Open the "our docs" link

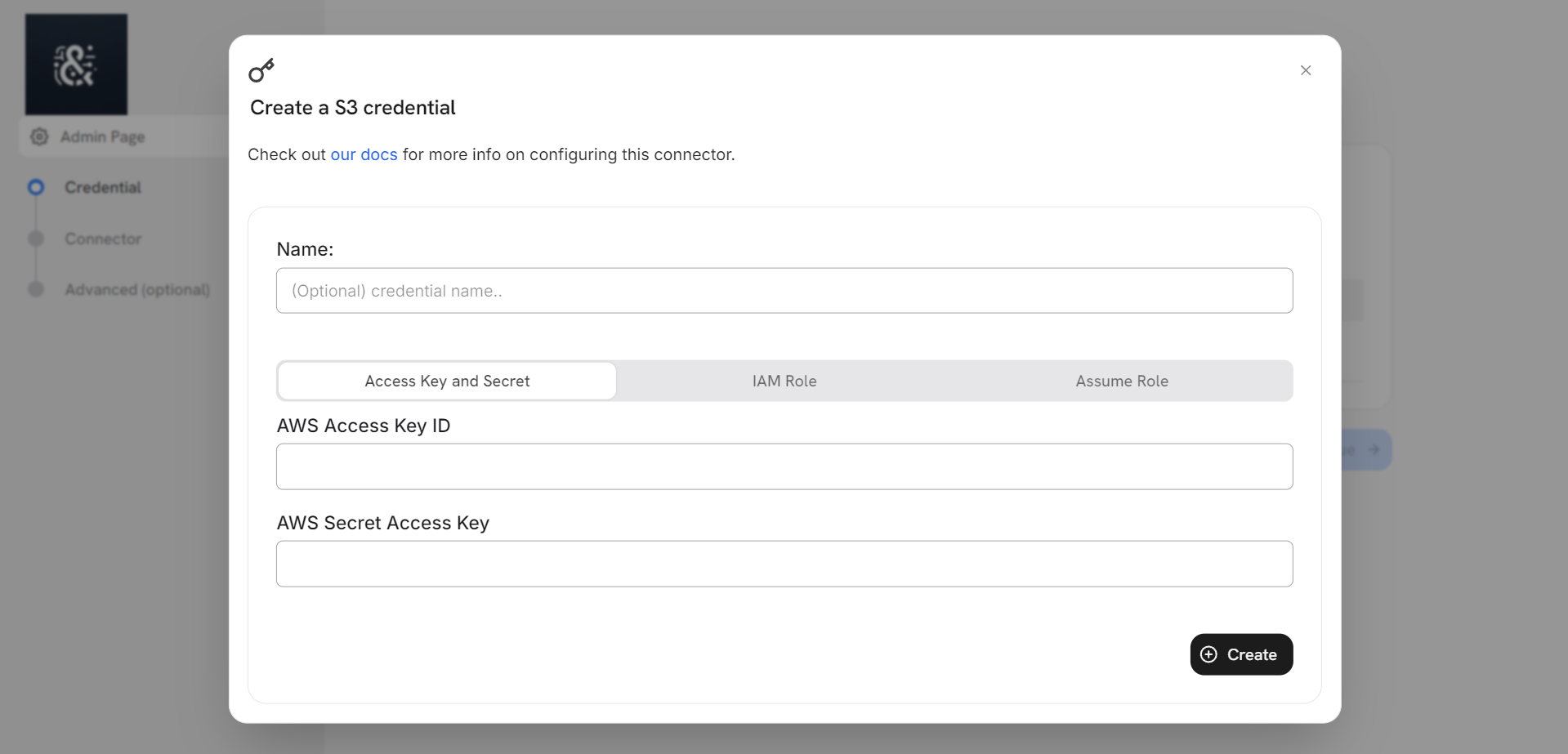364,154
